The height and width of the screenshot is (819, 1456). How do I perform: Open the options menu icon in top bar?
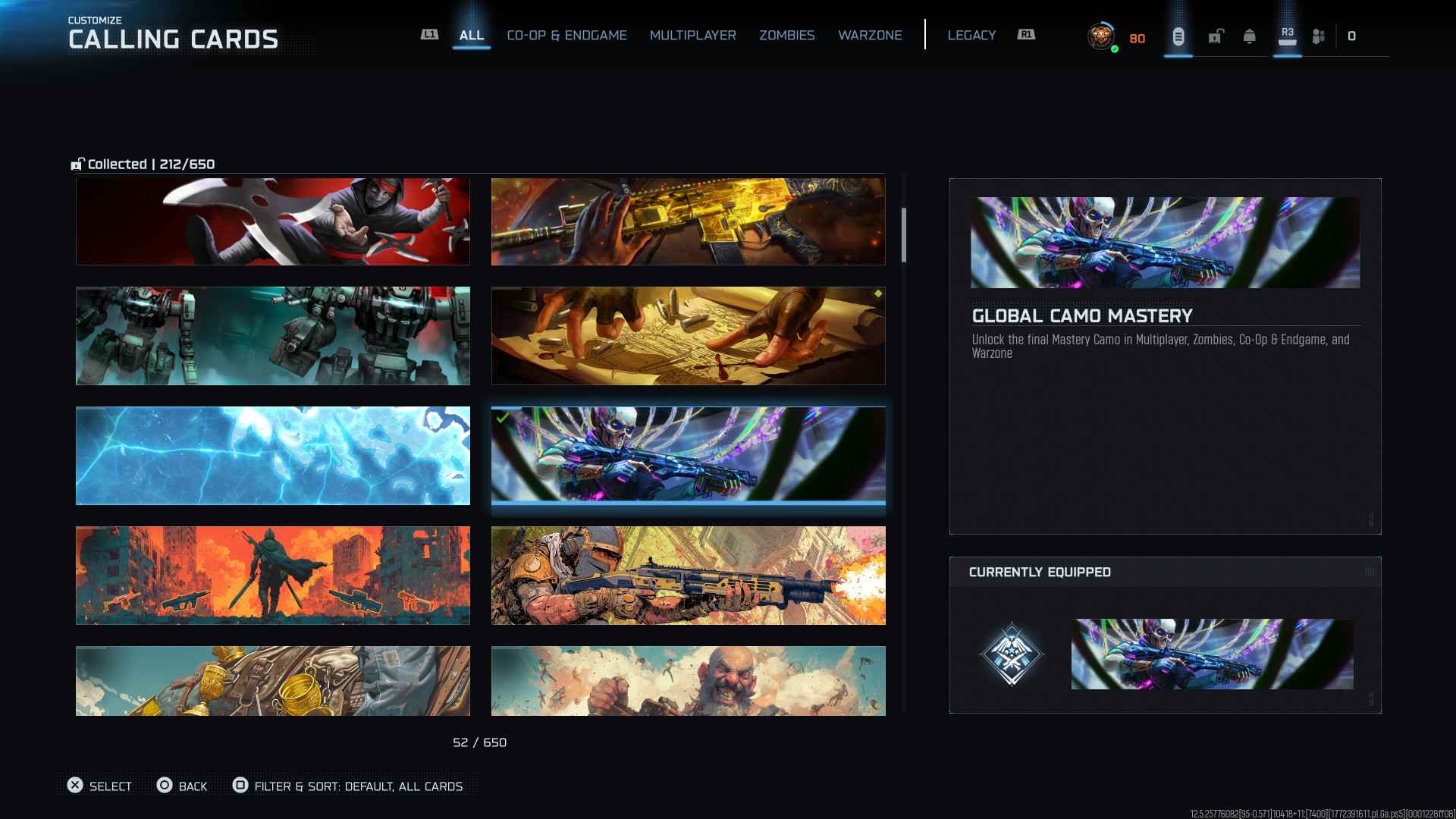1178,36
